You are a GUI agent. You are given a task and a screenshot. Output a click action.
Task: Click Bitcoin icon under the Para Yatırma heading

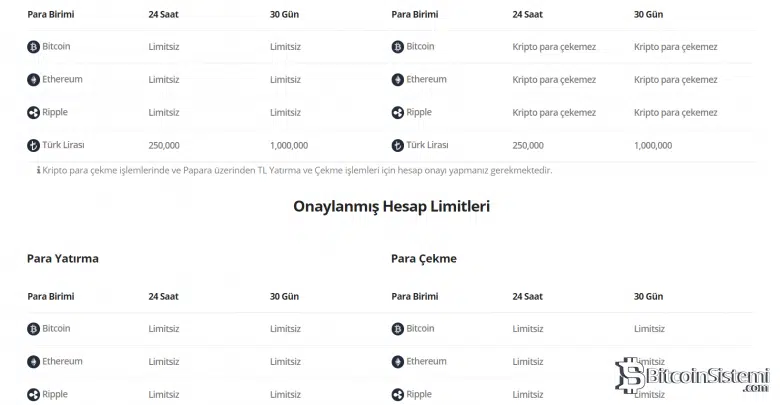[33, 328]
